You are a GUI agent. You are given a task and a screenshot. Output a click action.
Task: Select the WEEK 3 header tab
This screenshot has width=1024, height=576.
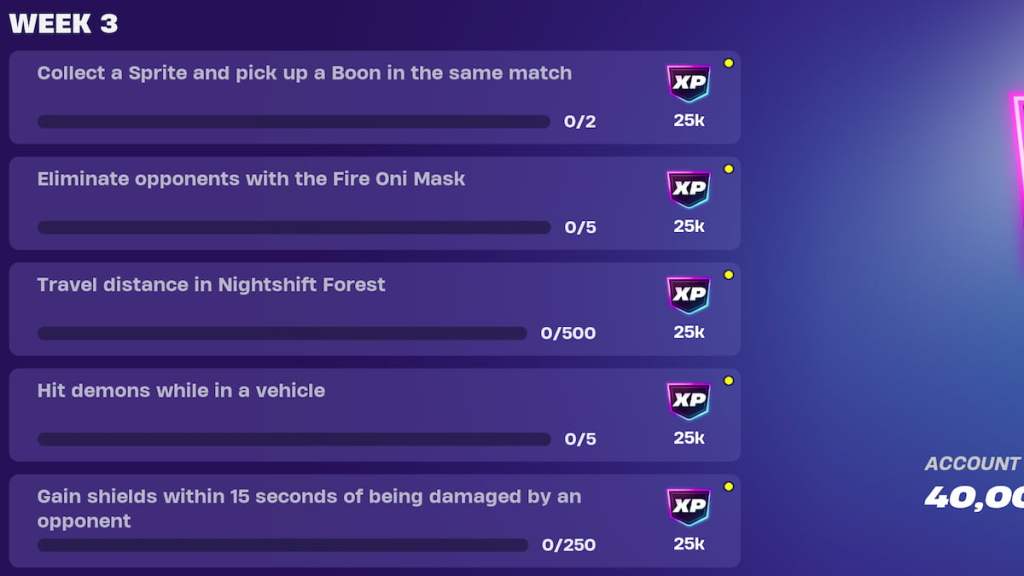[x=63, y=23]
